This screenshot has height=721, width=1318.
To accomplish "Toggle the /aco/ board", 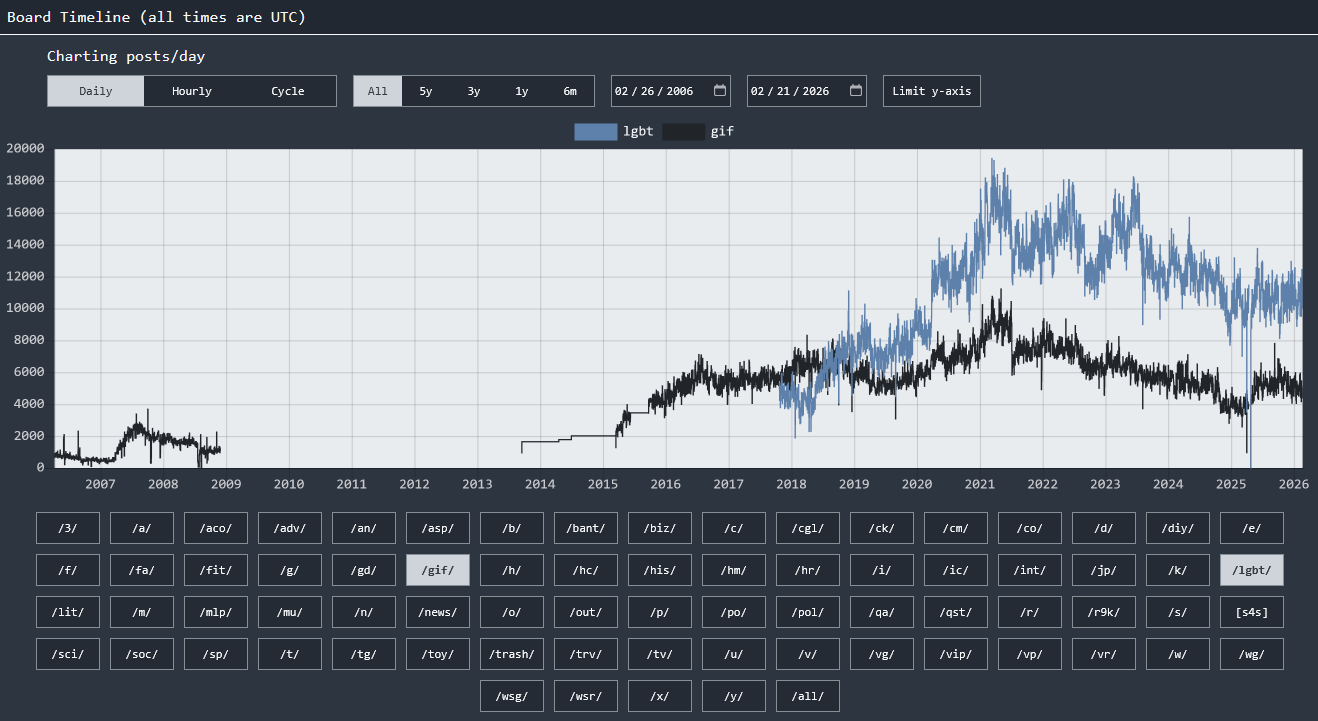I will click(216, 528).
